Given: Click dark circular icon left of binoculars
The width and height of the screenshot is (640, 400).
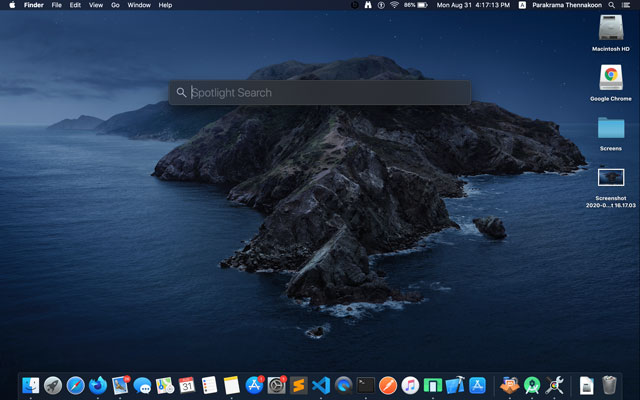Looking at the screenshot, I should 355,5.
